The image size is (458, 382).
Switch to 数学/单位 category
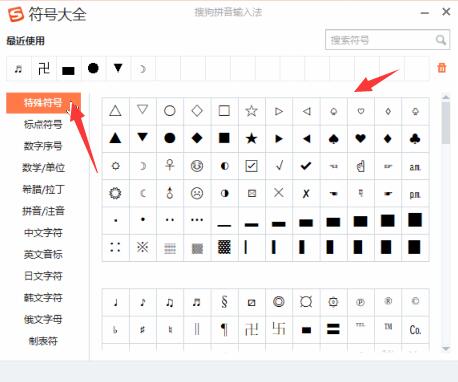(x=43, y=168)
